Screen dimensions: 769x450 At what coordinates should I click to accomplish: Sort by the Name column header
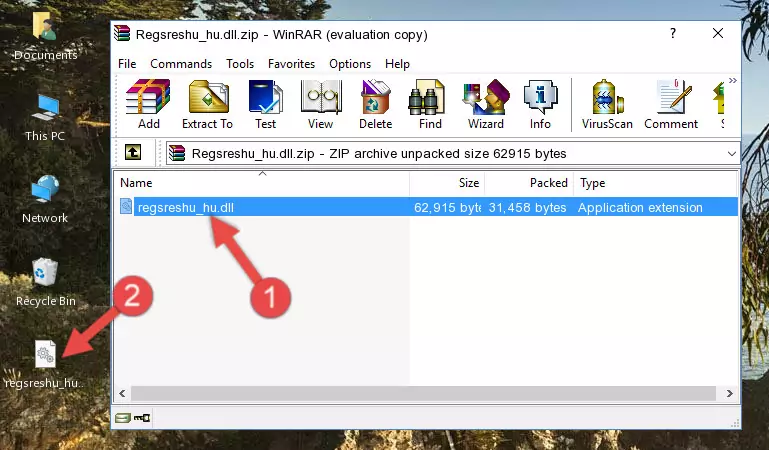[x=262, y=183]
